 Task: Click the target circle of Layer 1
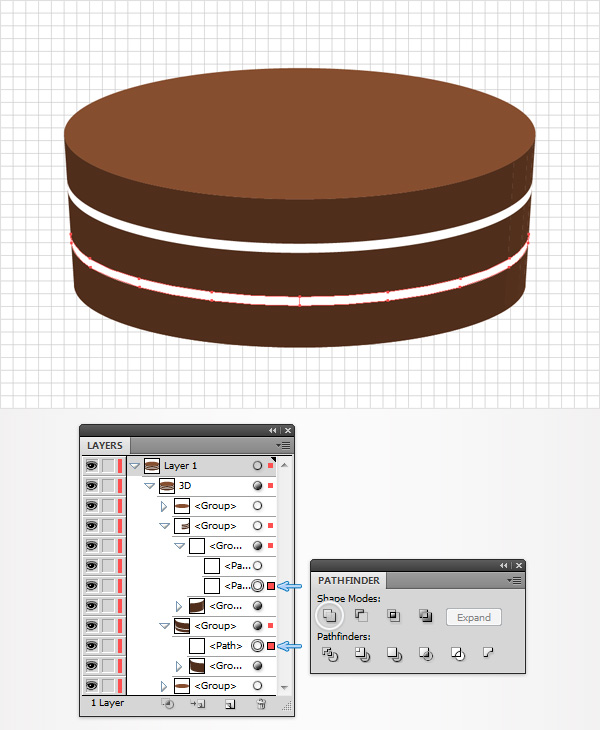(x=257, y=466)
